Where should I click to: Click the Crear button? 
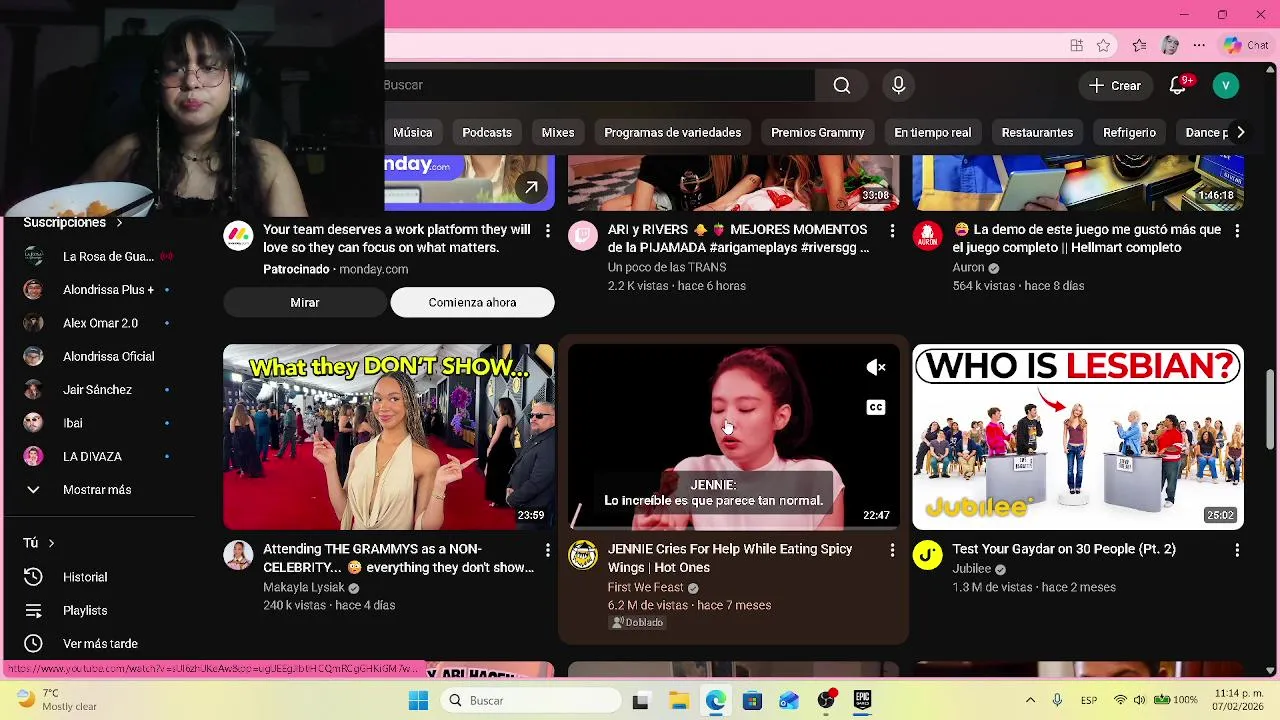coord(1115,86)
